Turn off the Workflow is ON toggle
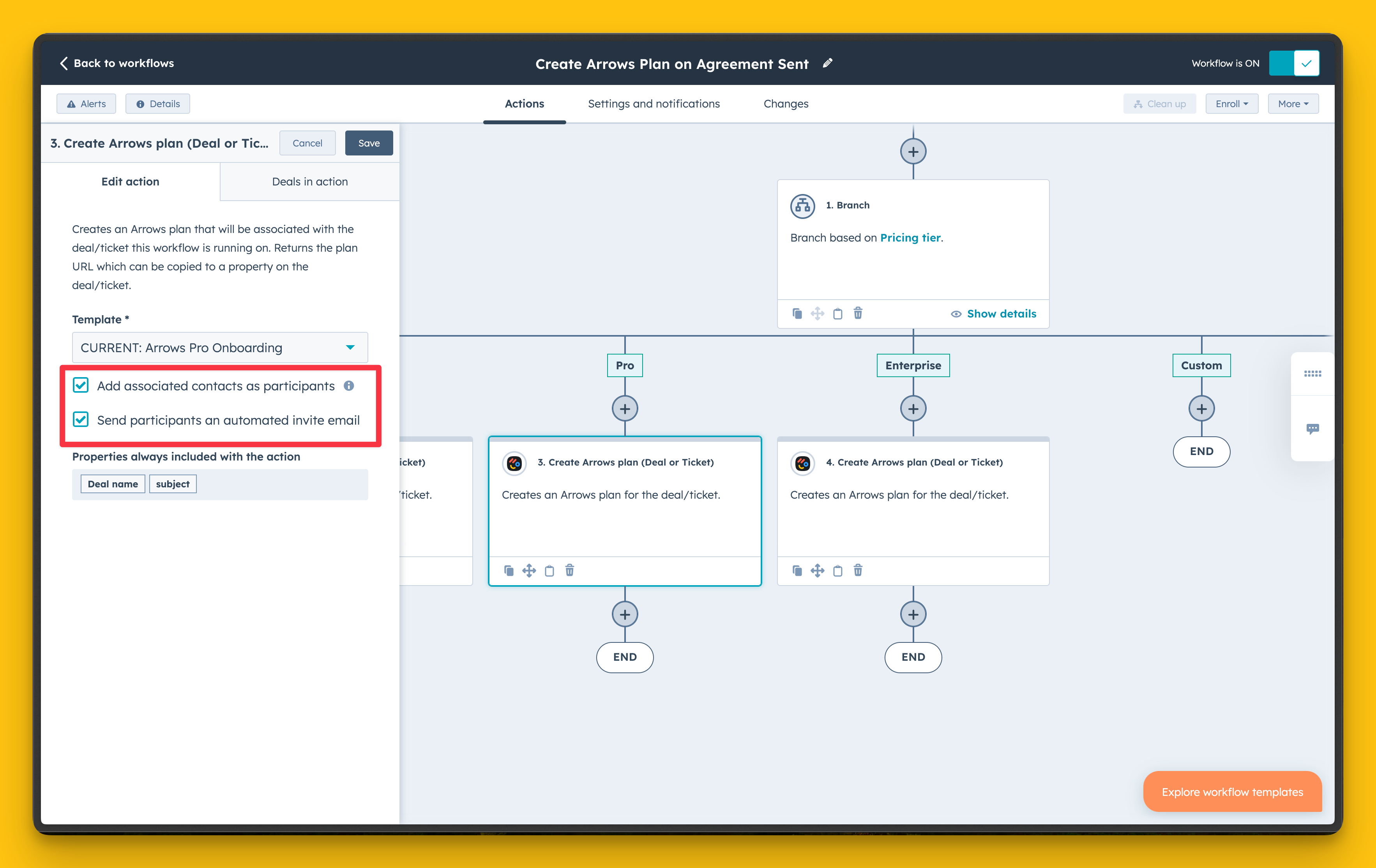1376x868 pixels. [1294, 63]
